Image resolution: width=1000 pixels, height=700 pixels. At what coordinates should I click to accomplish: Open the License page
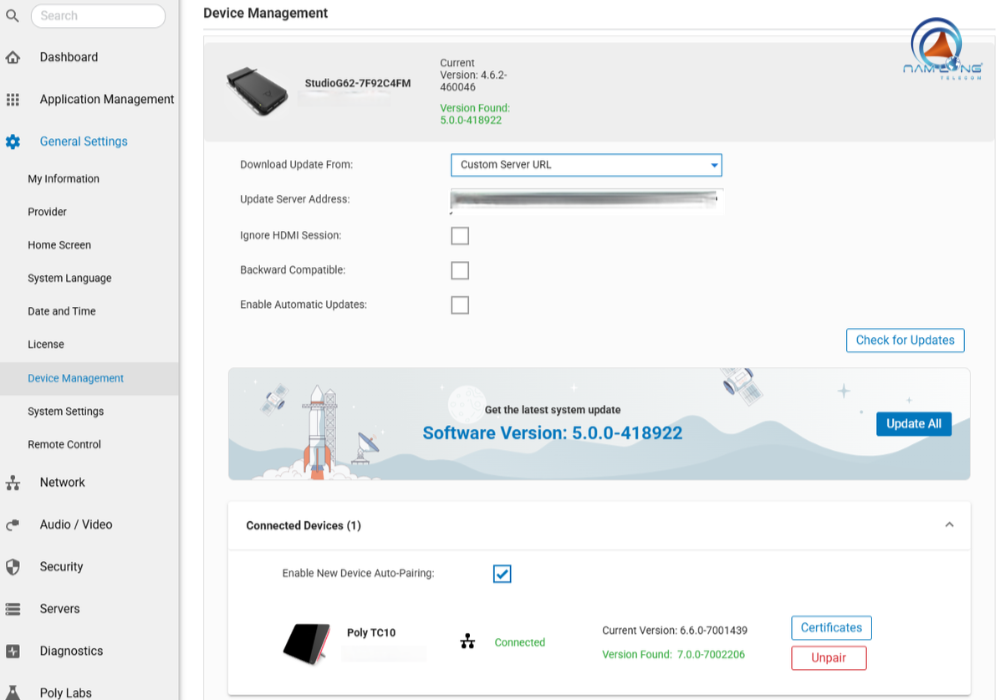tap(45, 344)
